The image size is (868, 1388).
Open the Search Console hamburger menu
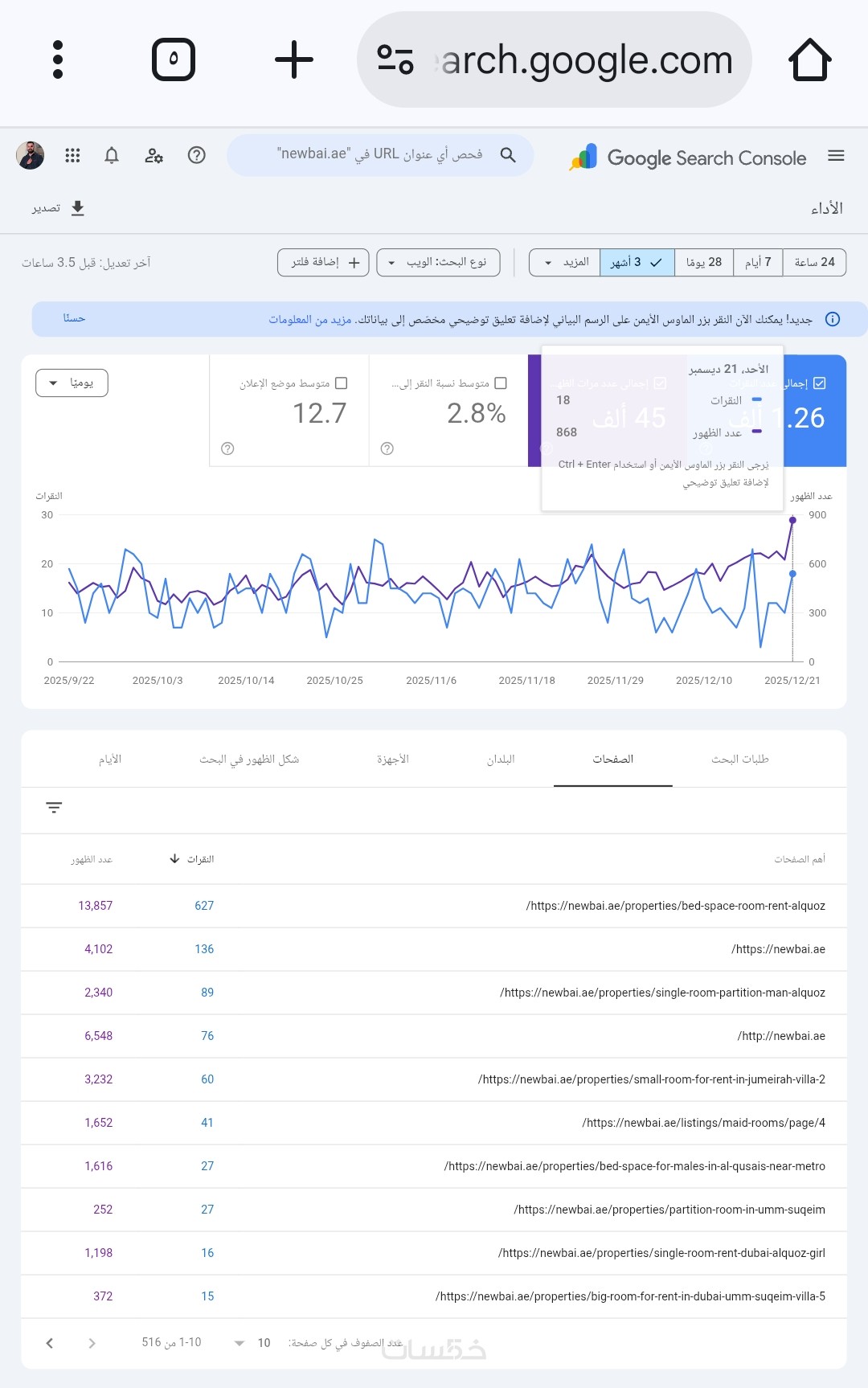point(836,156)
